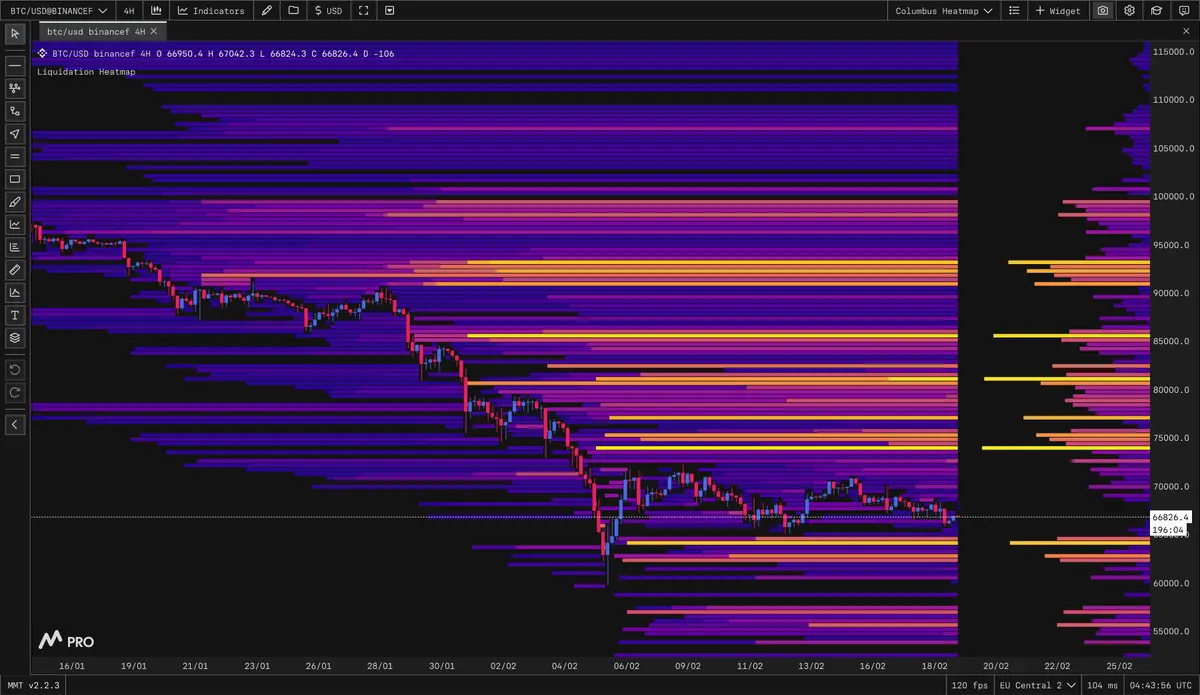Image resolution: width=1200 pixels, height=695 pixels.
Task: Click the Liquidation Heatmap indicator label
Action: pyautogui.click(x=86, y=72)
